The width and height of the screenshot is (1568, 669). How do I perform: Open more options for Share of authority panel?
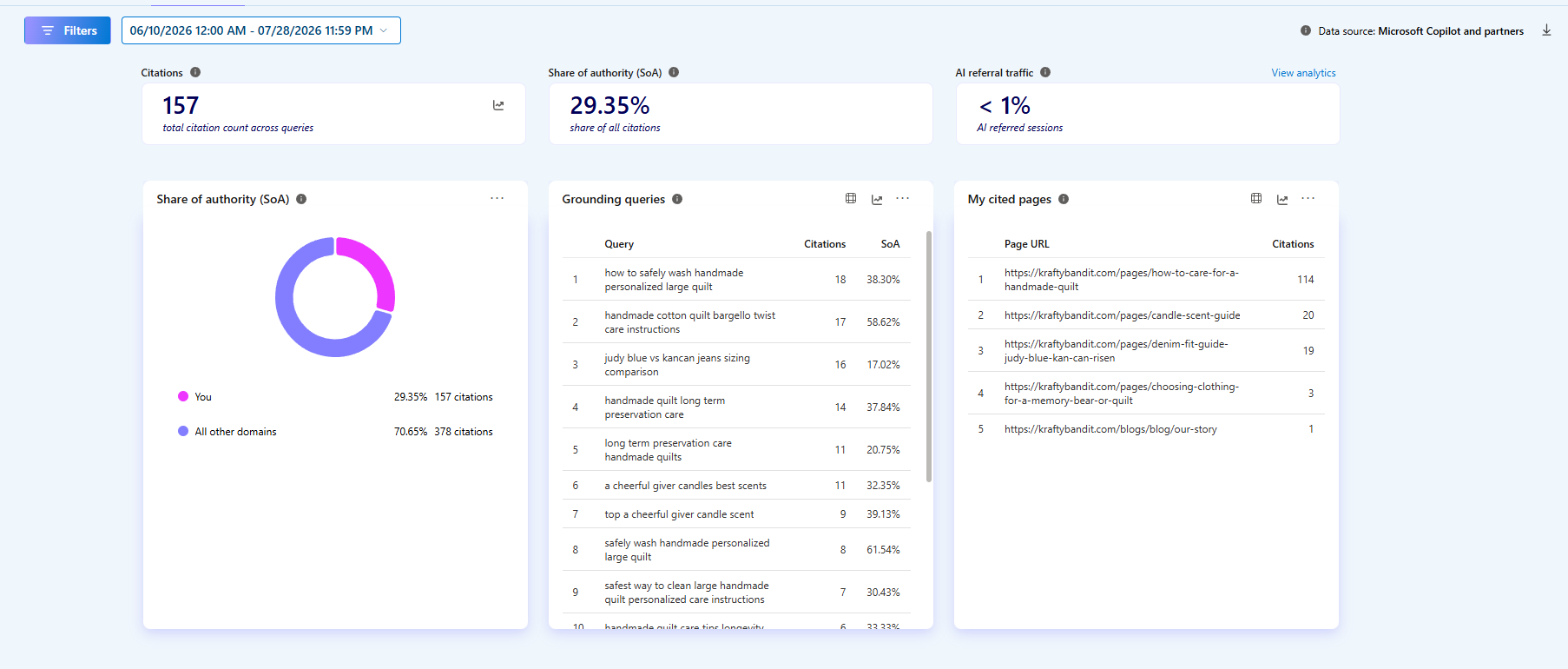pyautogui.click(x=497, y=198)
